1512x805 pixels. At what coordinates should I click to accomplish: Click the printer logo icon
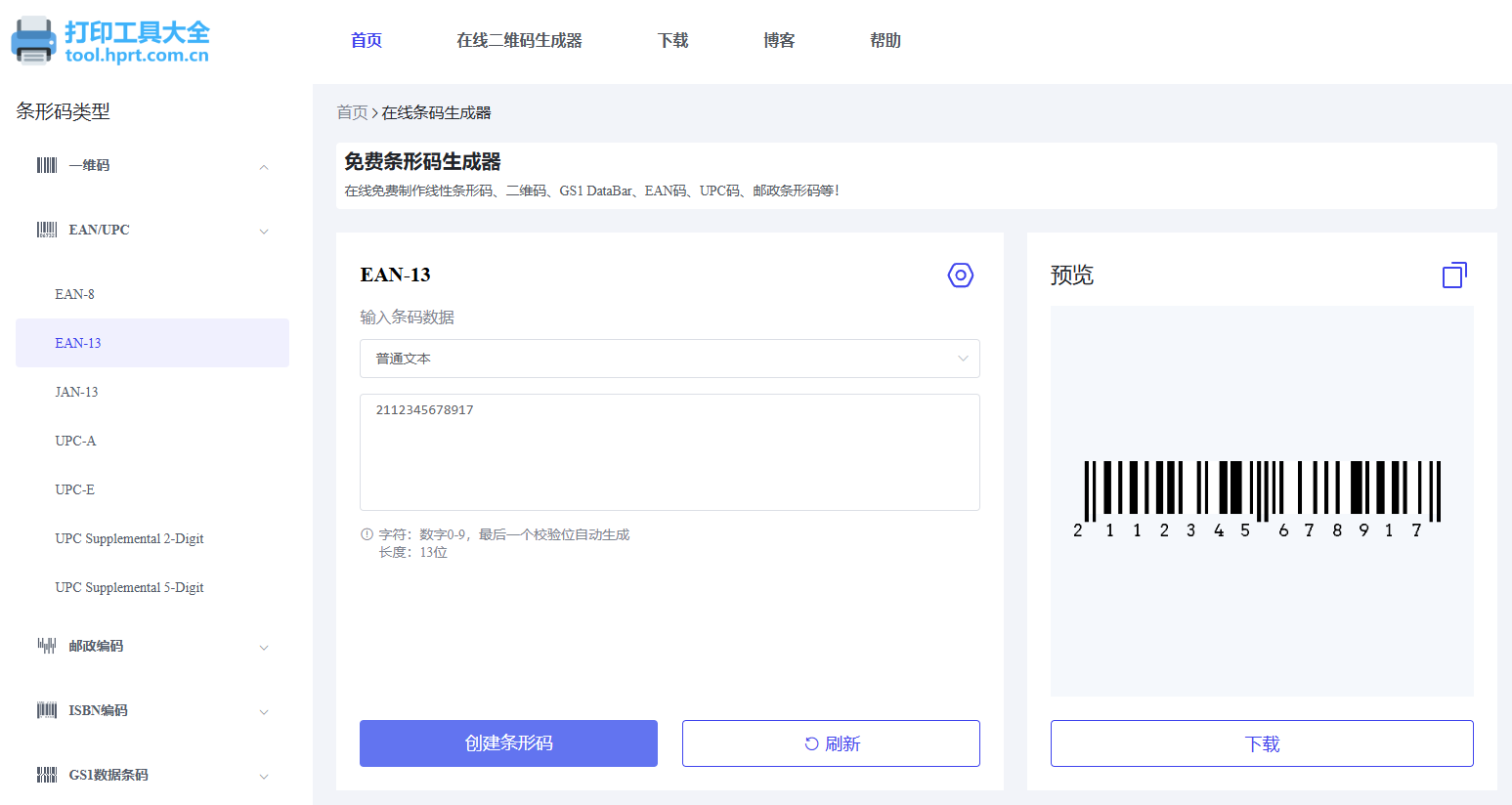[34, 41]
